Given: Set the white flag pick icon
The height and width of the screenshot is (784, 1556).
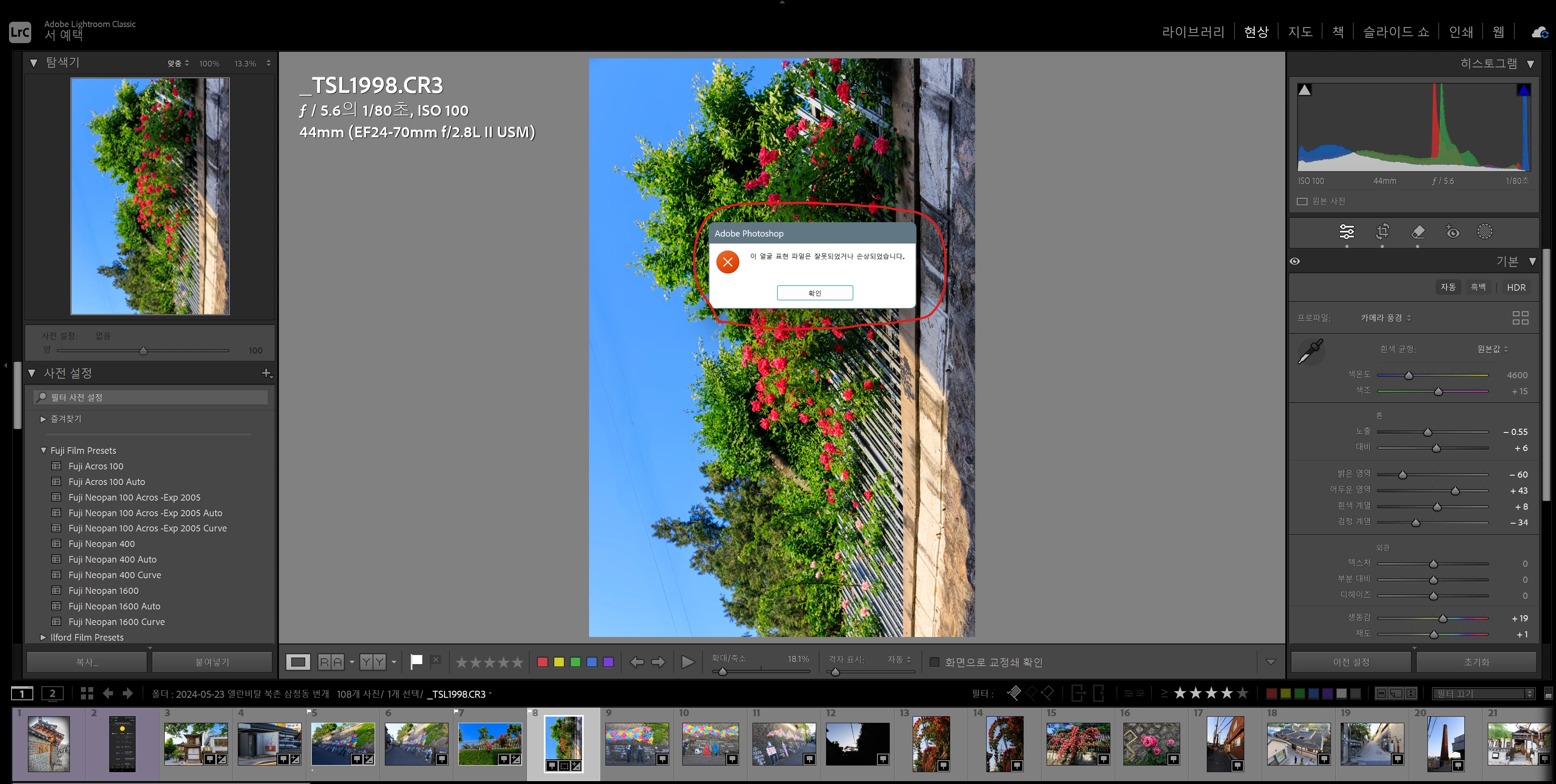Looking at the screenshot, I should (x=416, y=662).
